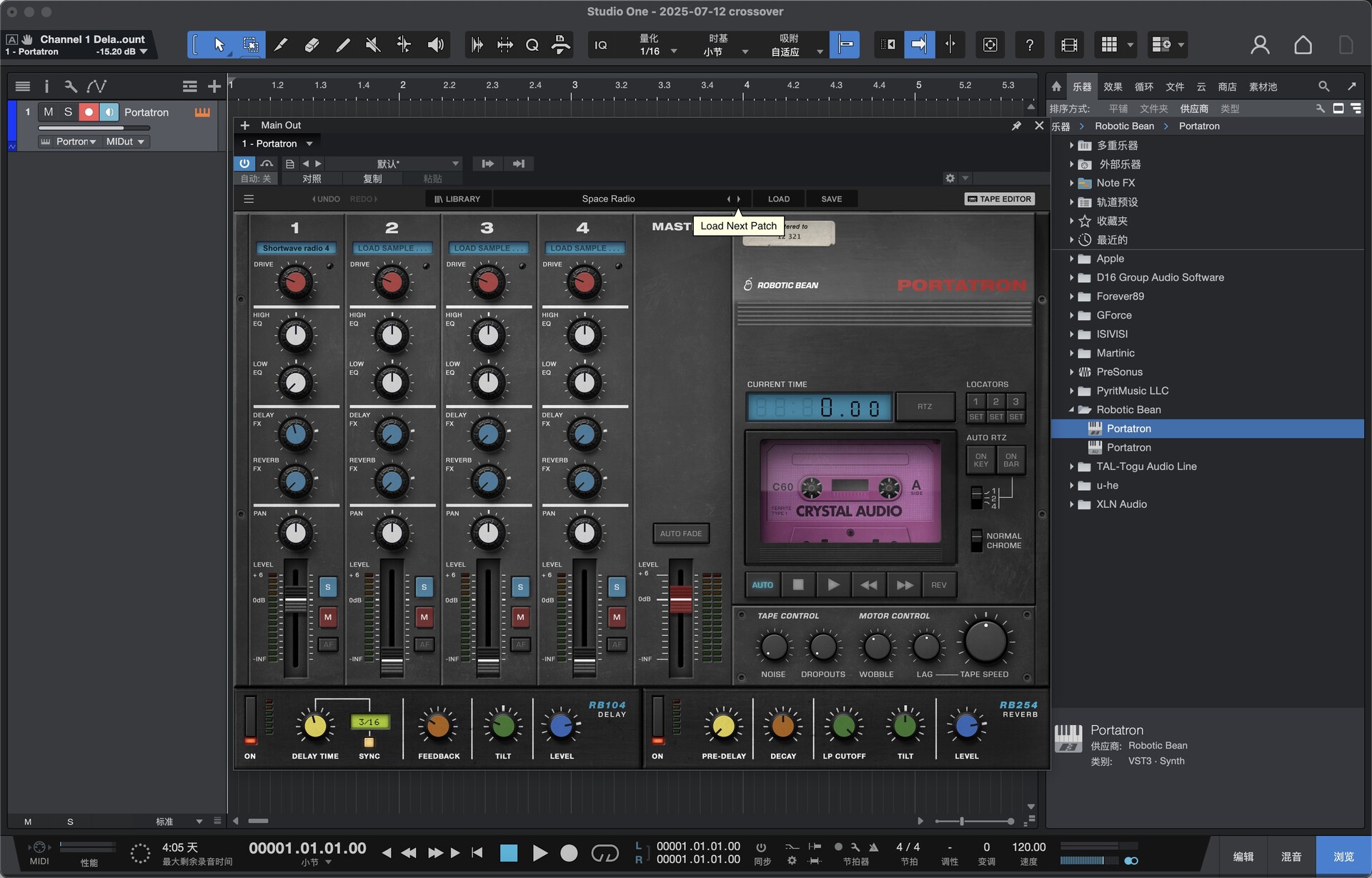1372x878 pixels.
Task: Click the tempo 120.00 field
Action: pos(1028,847)
